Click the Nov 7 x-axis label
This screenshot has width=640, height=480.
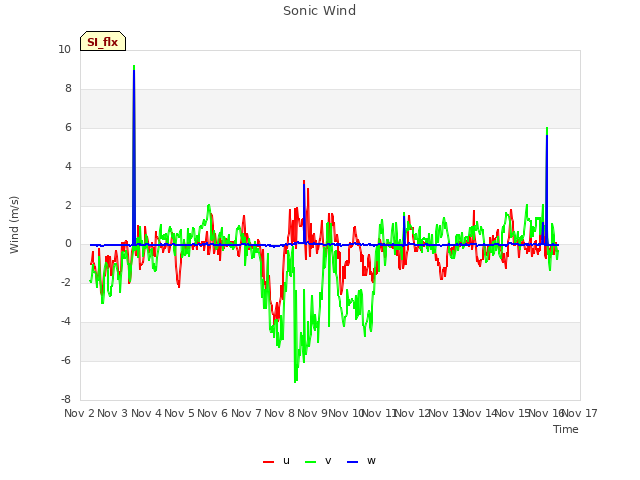click(x=246, y=413)
